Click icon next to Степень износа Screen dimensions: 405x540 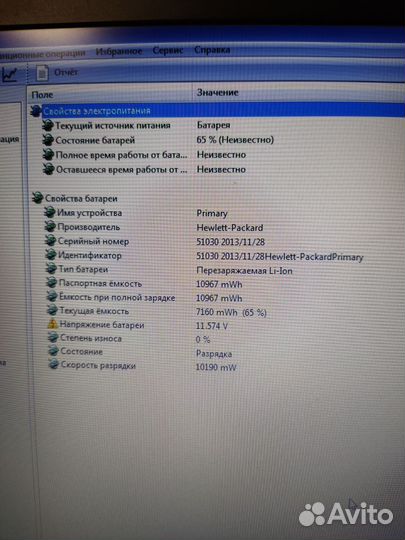point(53,338)
